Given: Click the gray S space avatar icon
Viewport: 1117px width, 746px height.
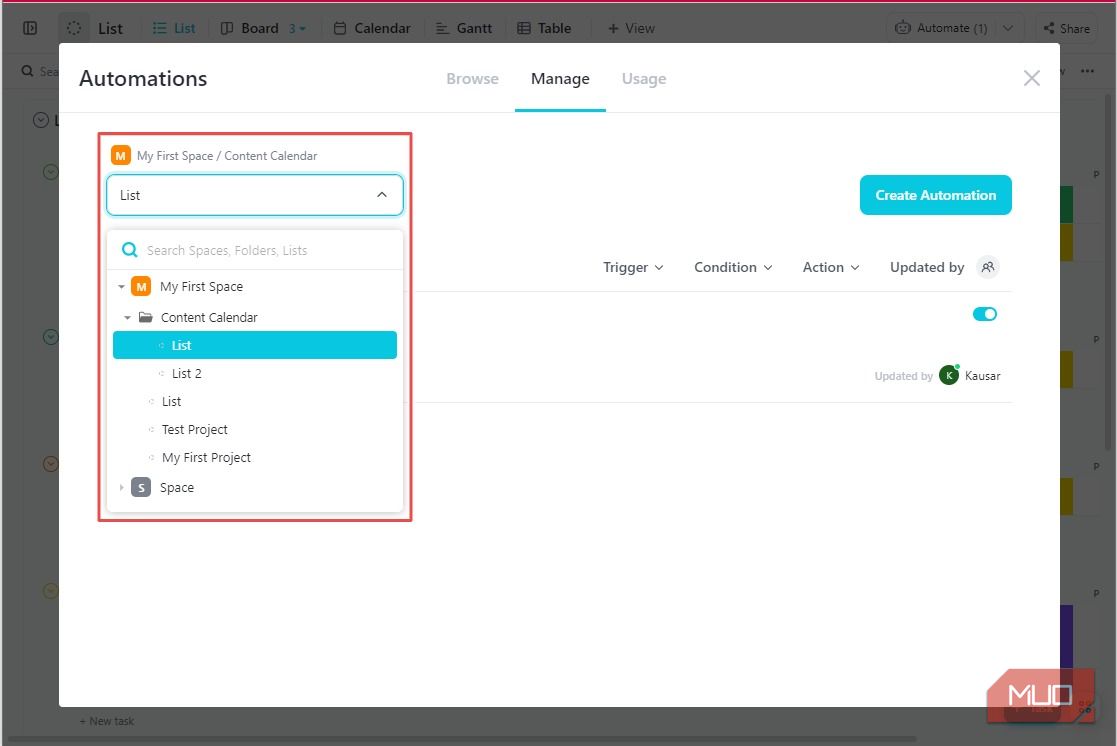Looking at the screenshot, I should click(x=141, y=488).
